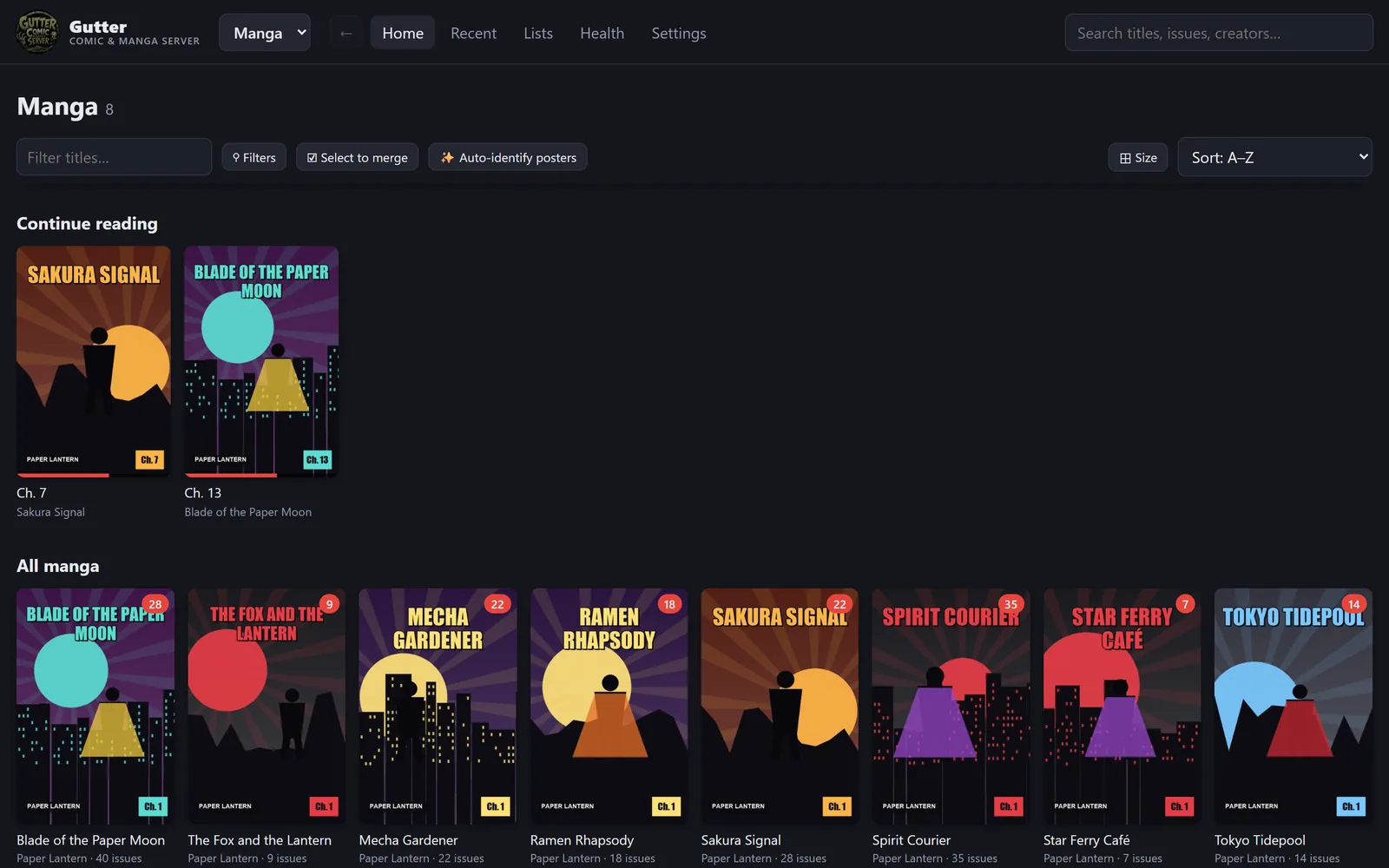The width and height of the screenshot is (1389, 868).
Task: Open the Sort: A–Z dropdown
Action: [1274, 157]
